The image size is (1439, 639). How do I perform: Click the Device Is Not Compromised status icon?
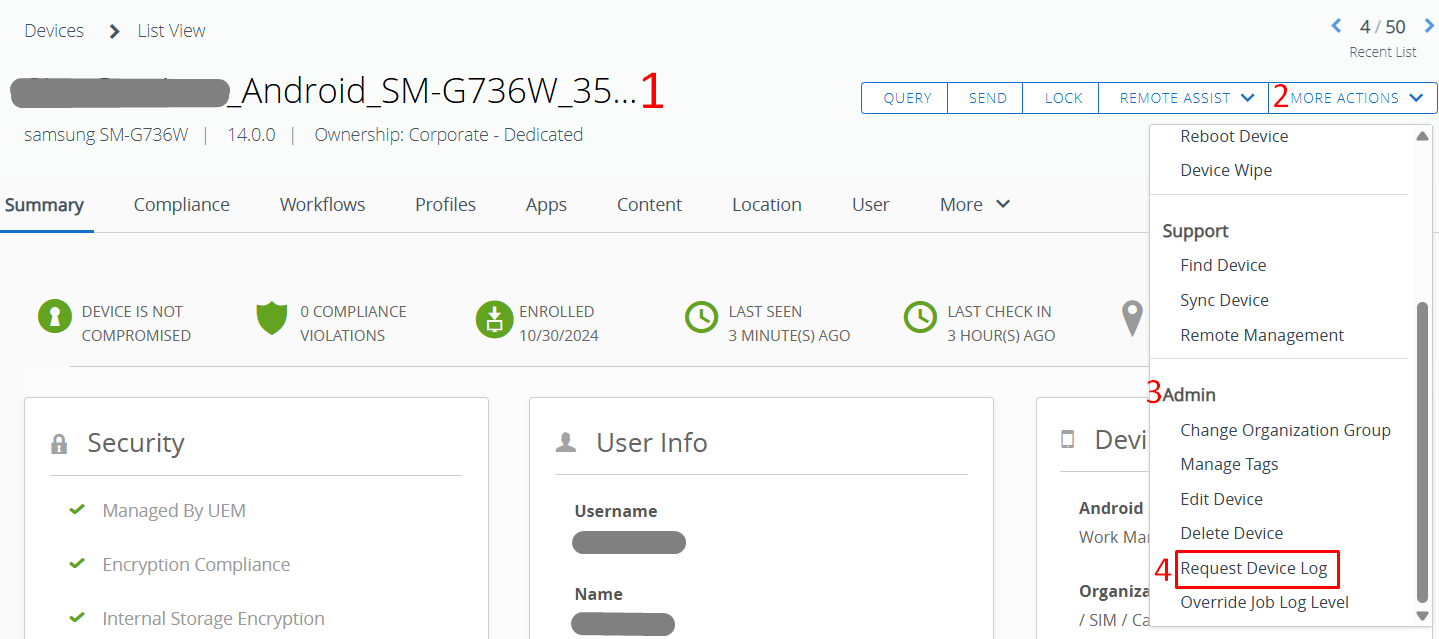click(55, 317)
